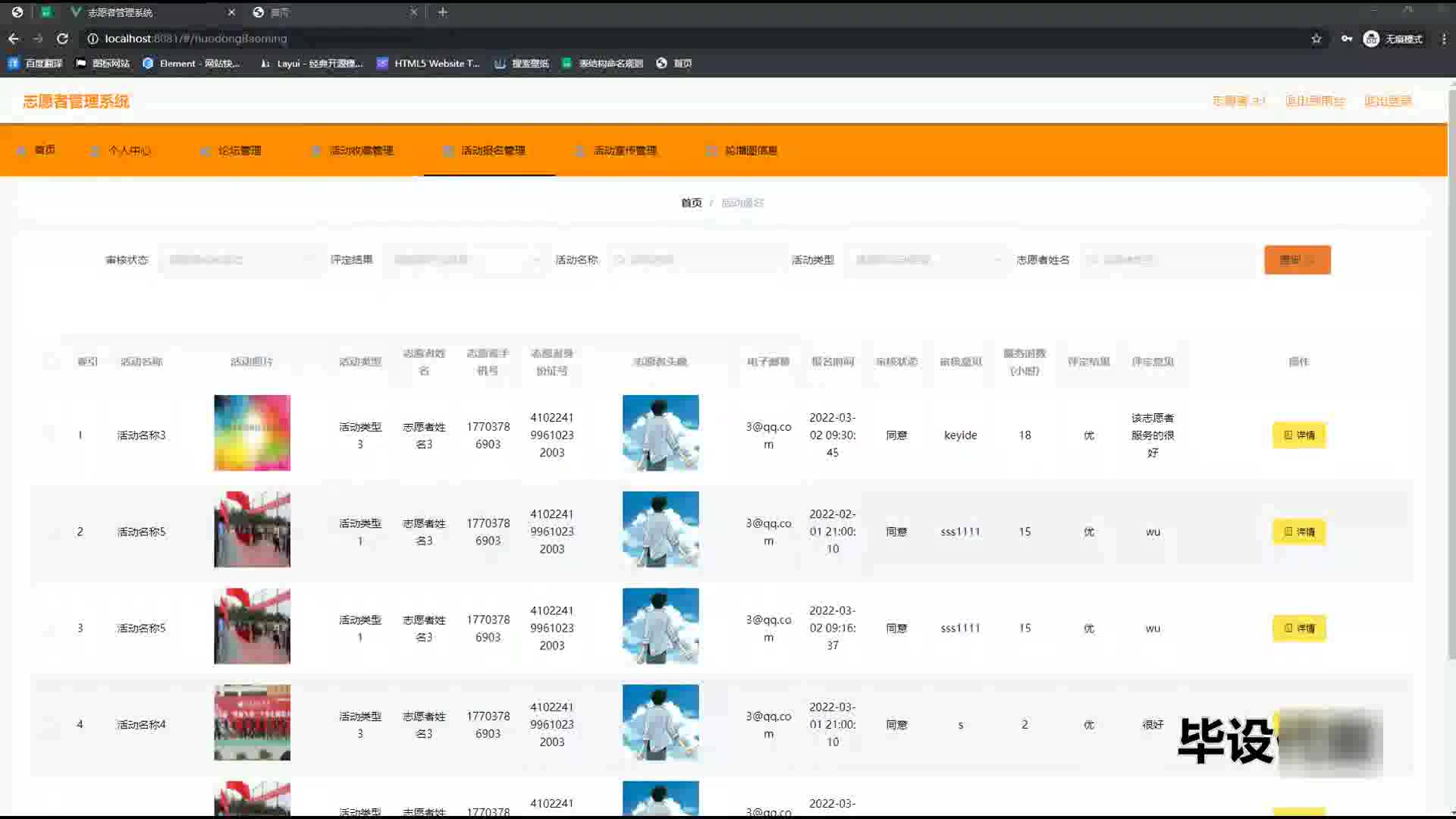The width and height of the screenshot is (1456, 819).
Task: Click the browser back arrow
Action: (x=14, y=39)
